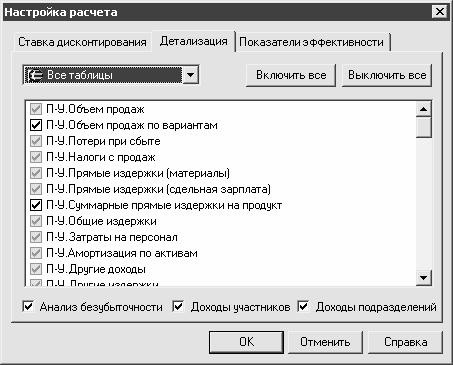Click the list scrollbar thumb
Image resolution: width=453 pixels, height=365 pixels.
[424, 127]
